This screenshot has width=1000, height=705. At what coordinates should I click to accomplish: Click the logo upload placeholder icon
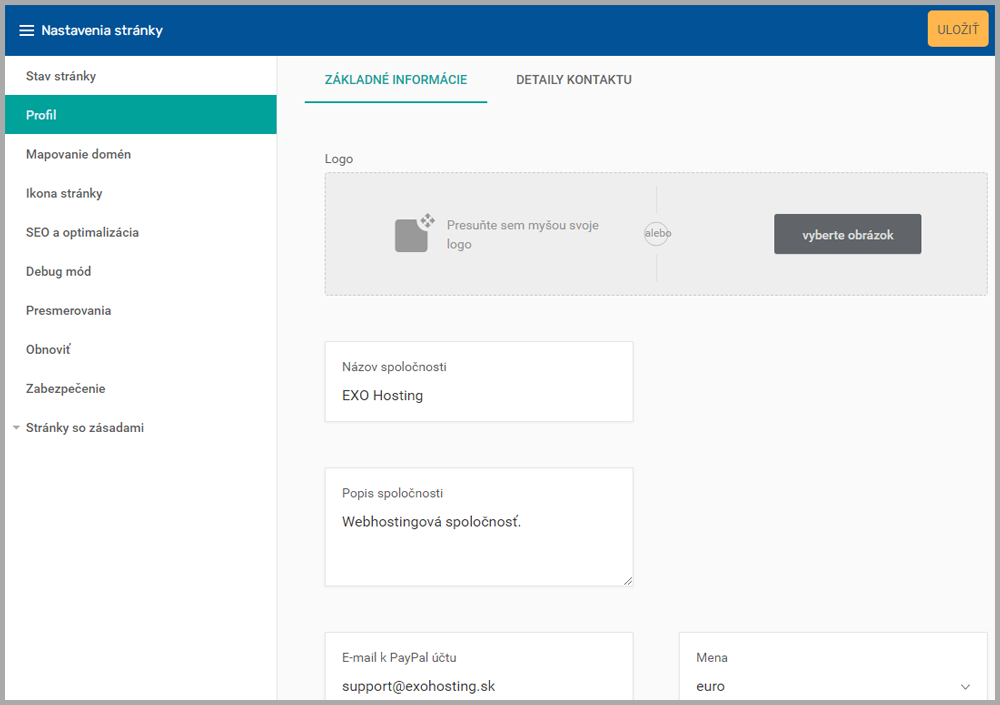[414, 234]
